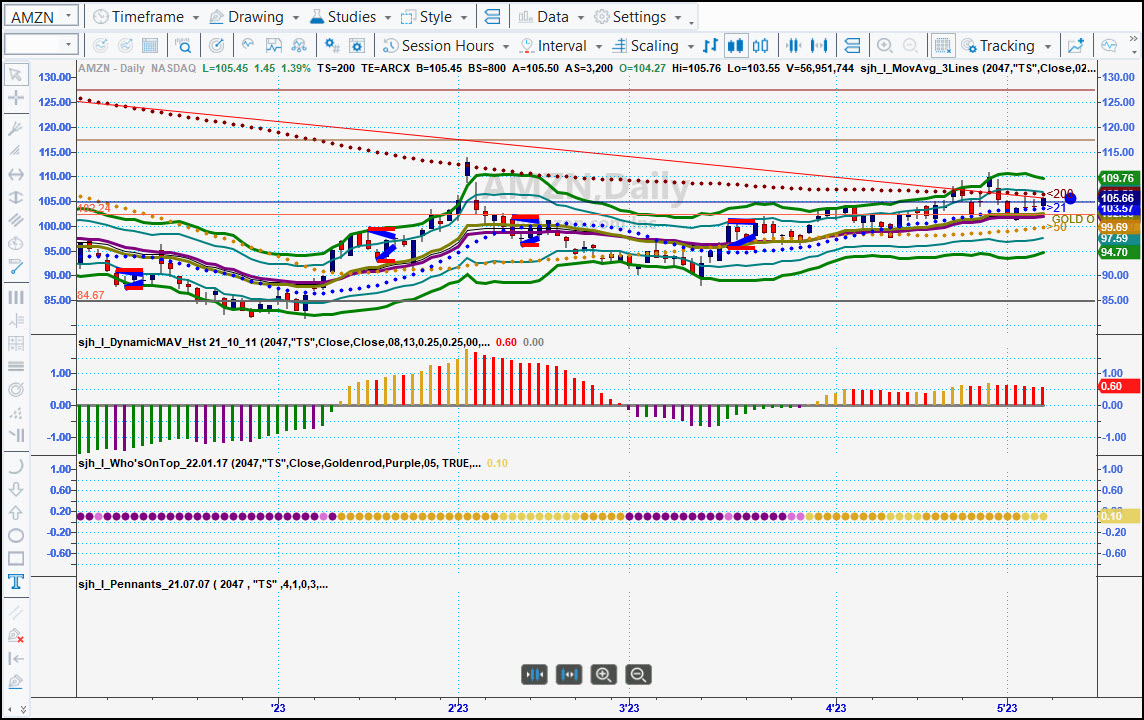
Task: Click the empty combo box below AMZN
Action: [41, 44]
